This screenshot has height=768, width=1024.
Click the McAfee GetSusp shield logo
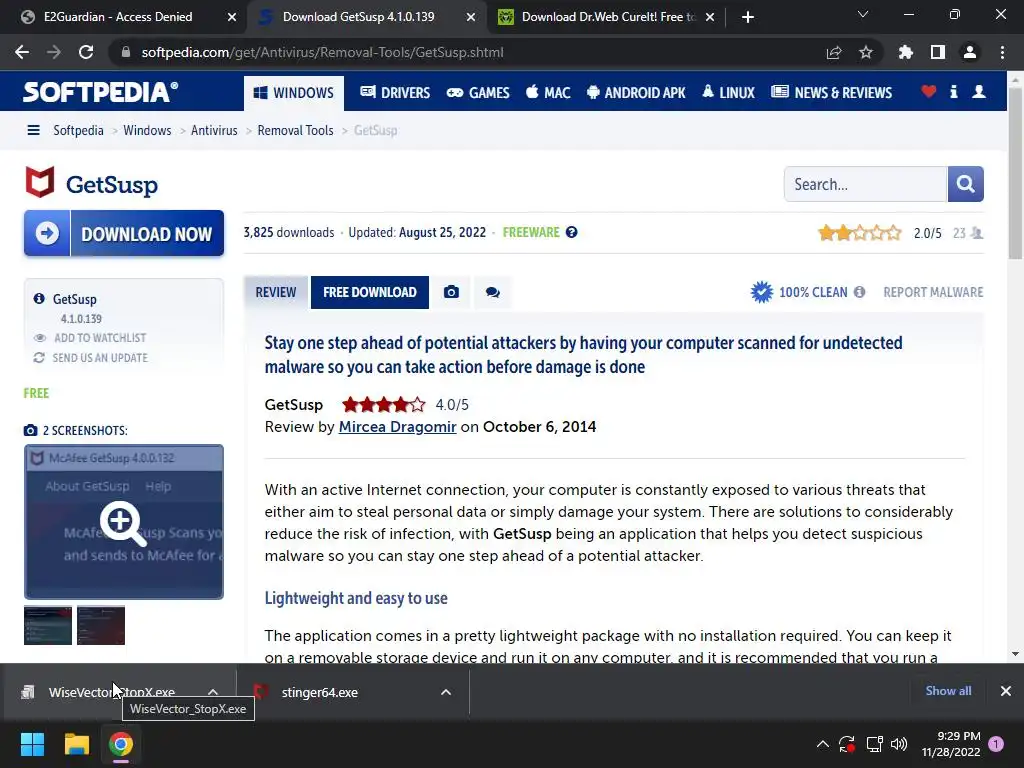click(x=40, y=182)
